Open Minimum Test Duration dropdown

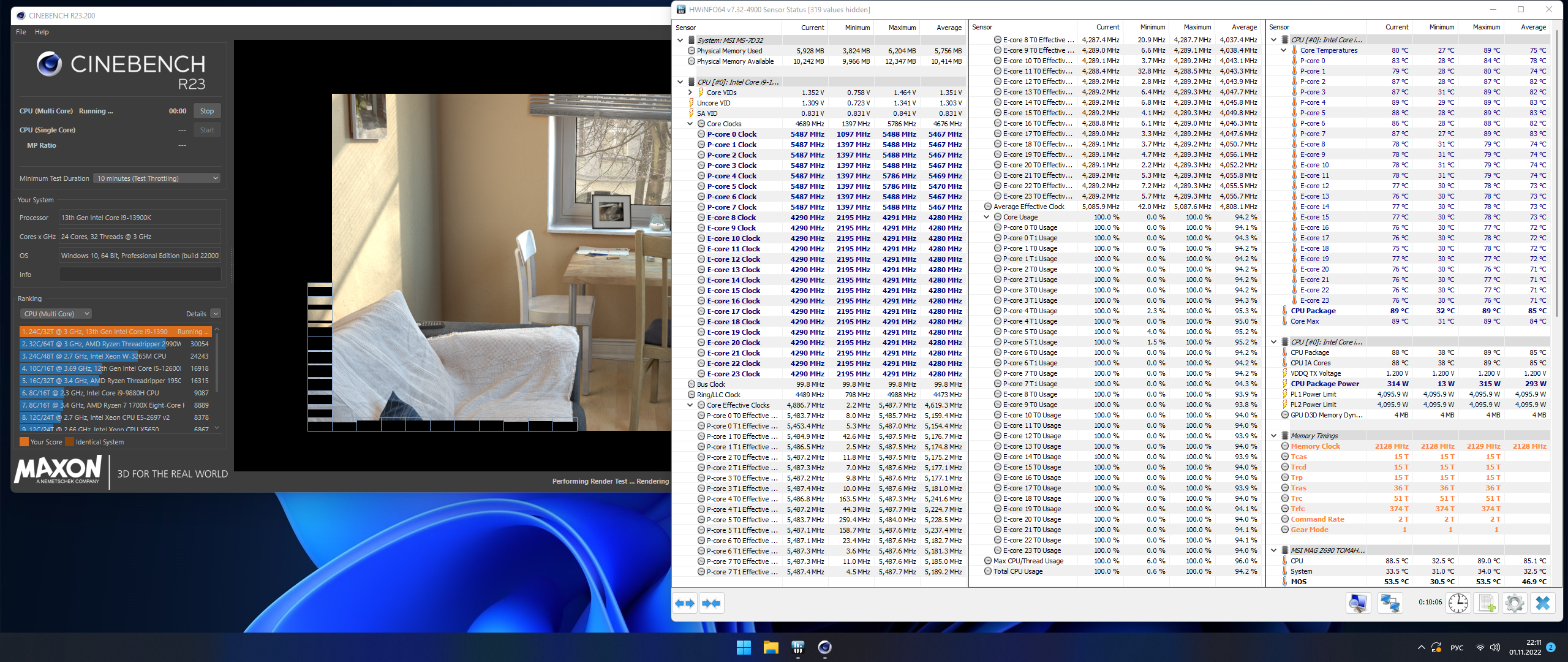(x=157, y=178)
